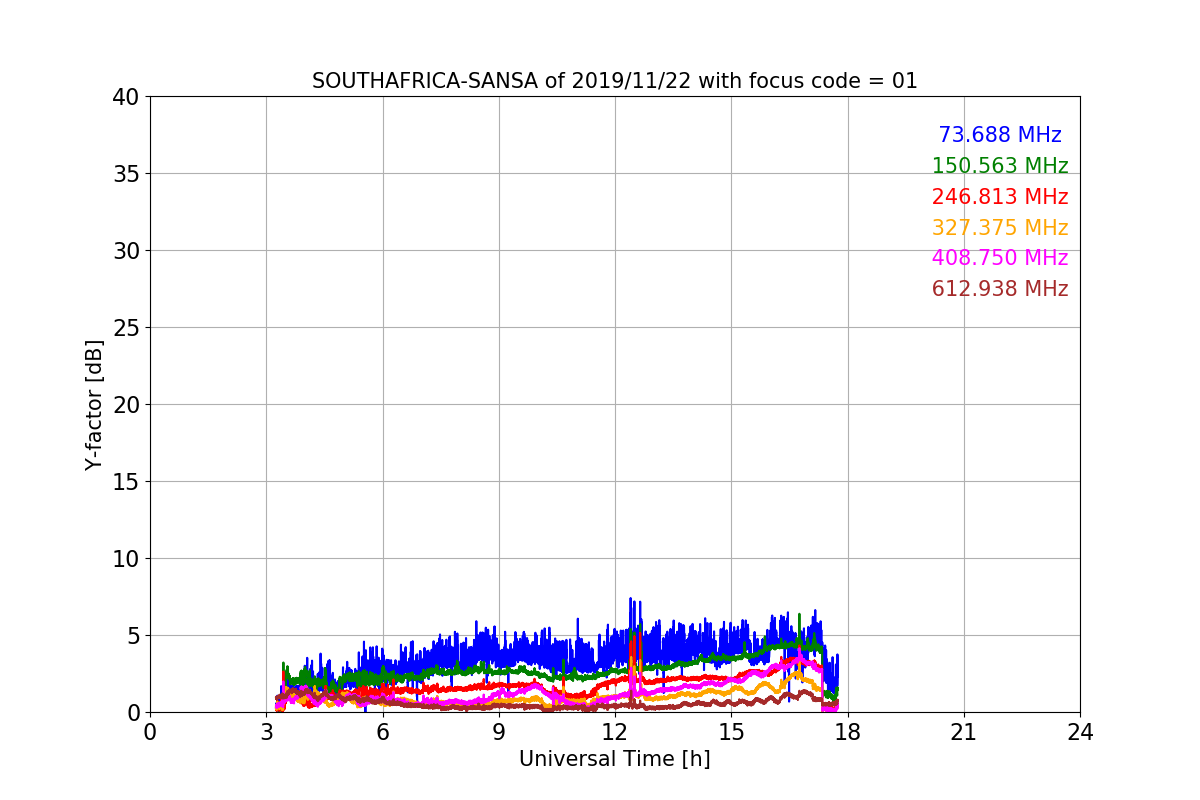Screen dimensions: 1200x800
Task: Select the 73.688 MHz legend label
Action: (x=1000, y=135)
